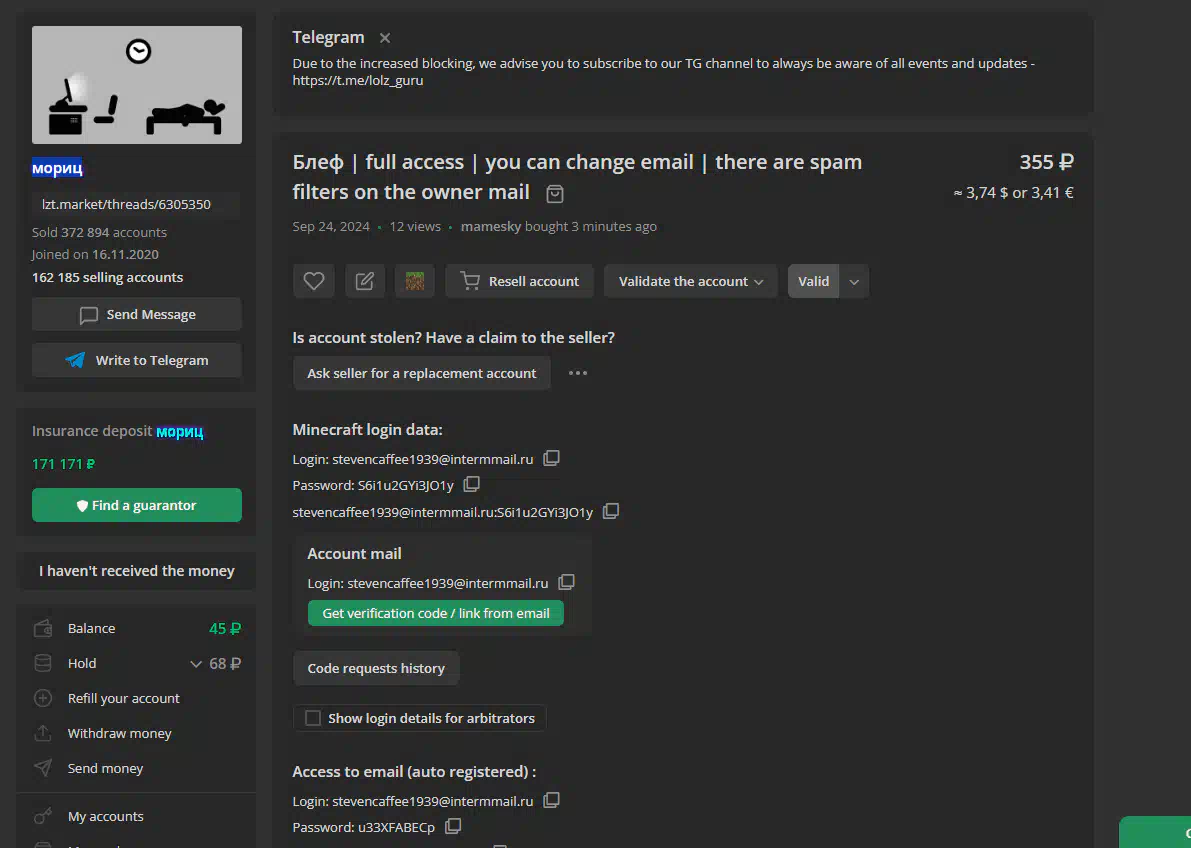The height and width of the screenshot is (848, 1191).
Task: Click the 355 ₽ price text
Action: coord(1046,162)
